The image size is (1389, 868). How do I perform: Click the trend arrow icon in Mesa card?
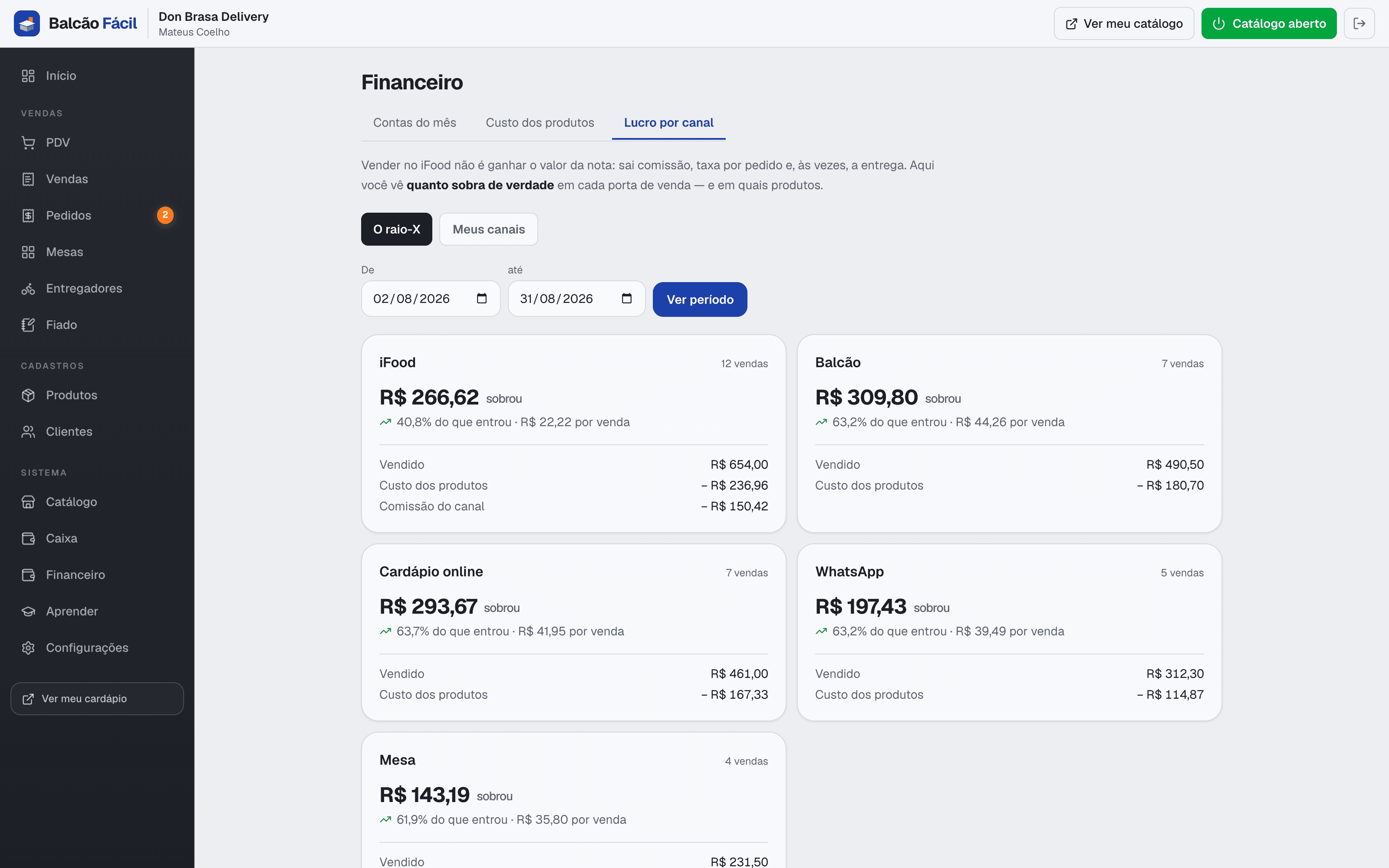point(385,820)
